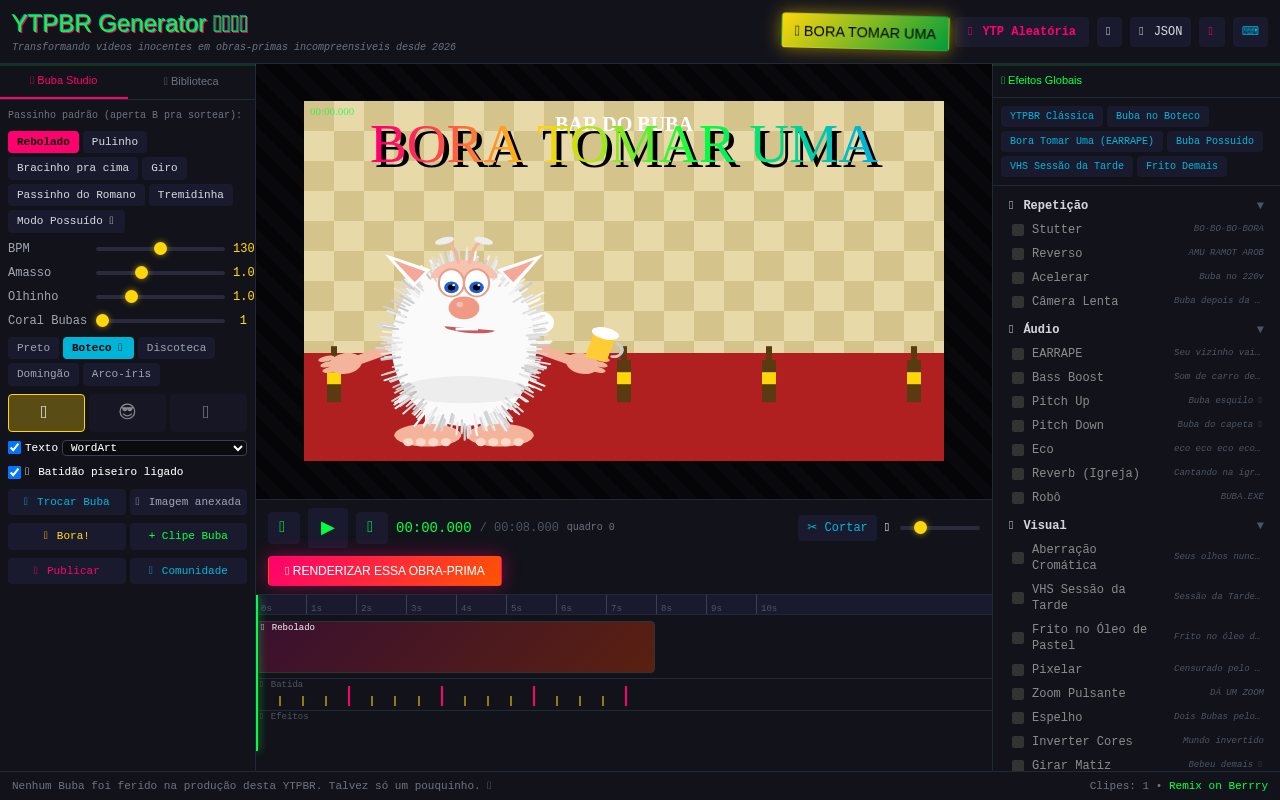The image size is (1280, 800).
Task: Click the transport button right of play
Action: click(x=371, y=528)
